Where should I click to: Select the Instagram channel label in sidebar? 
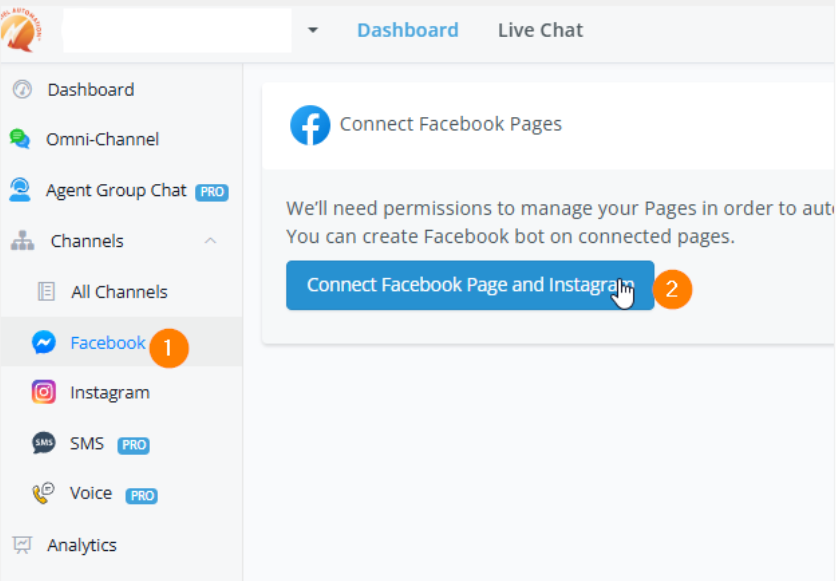point(110,392)
